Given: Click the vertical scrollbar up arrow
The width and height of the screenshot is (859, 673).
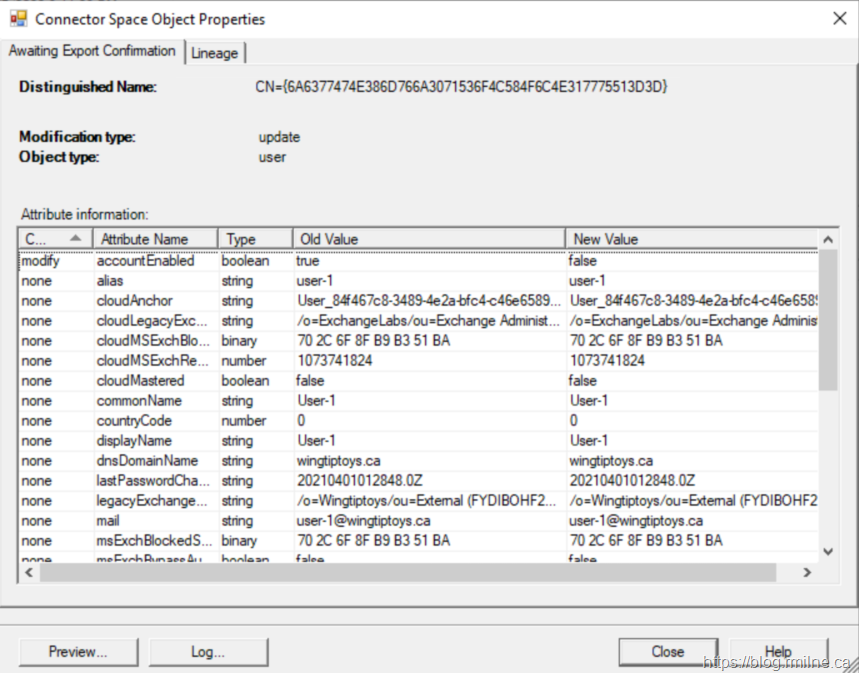Looking at the screenshot, I should (828, 240).
